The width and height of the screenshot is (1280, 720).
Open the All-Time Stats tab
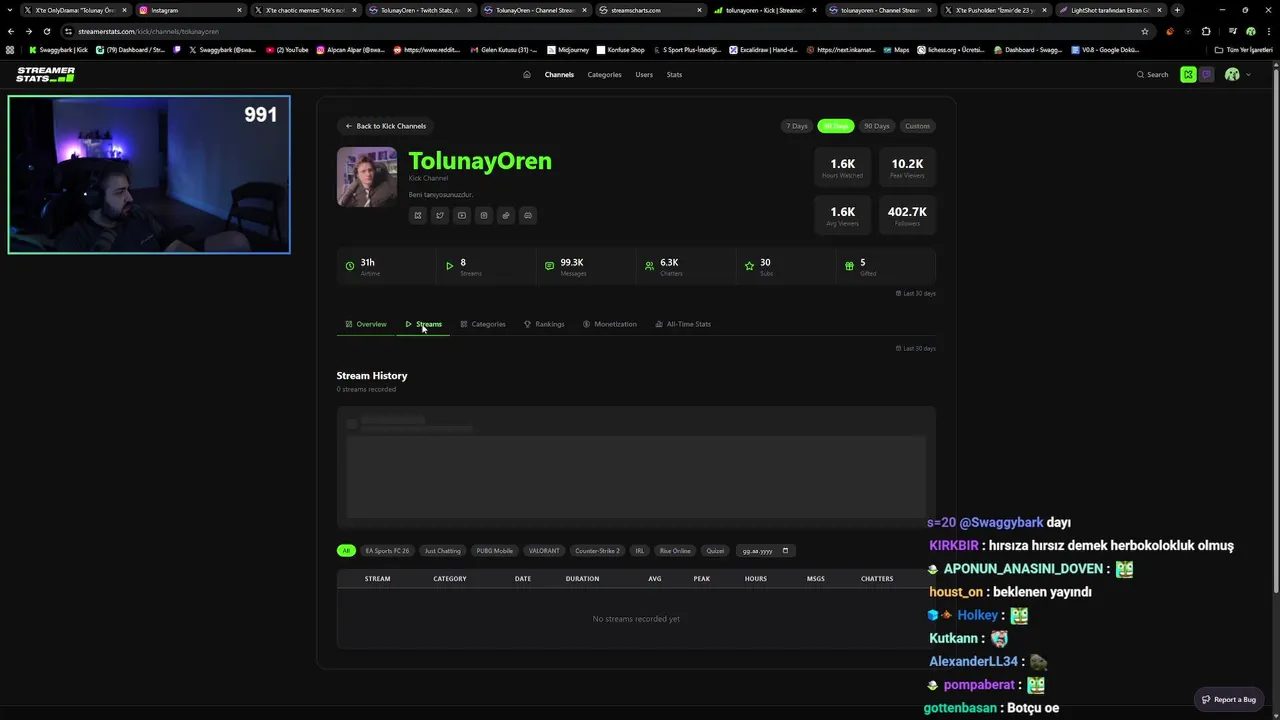[683, 324]
